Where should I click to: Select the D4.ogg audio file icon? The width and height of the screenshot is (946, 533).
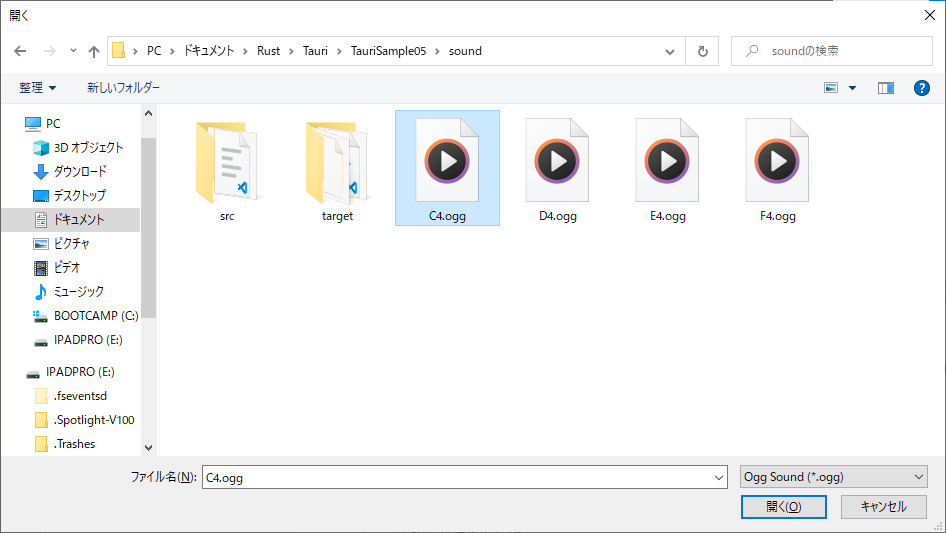pos(557,161)
